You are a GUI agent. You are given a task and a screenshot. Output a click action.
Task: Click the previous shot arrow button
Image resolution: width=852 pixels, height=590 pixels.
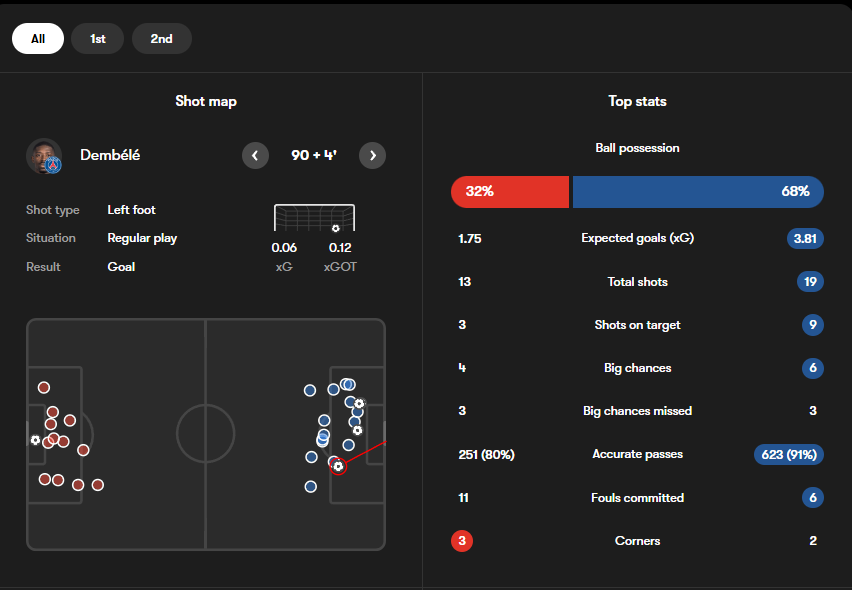click(255, 155)
